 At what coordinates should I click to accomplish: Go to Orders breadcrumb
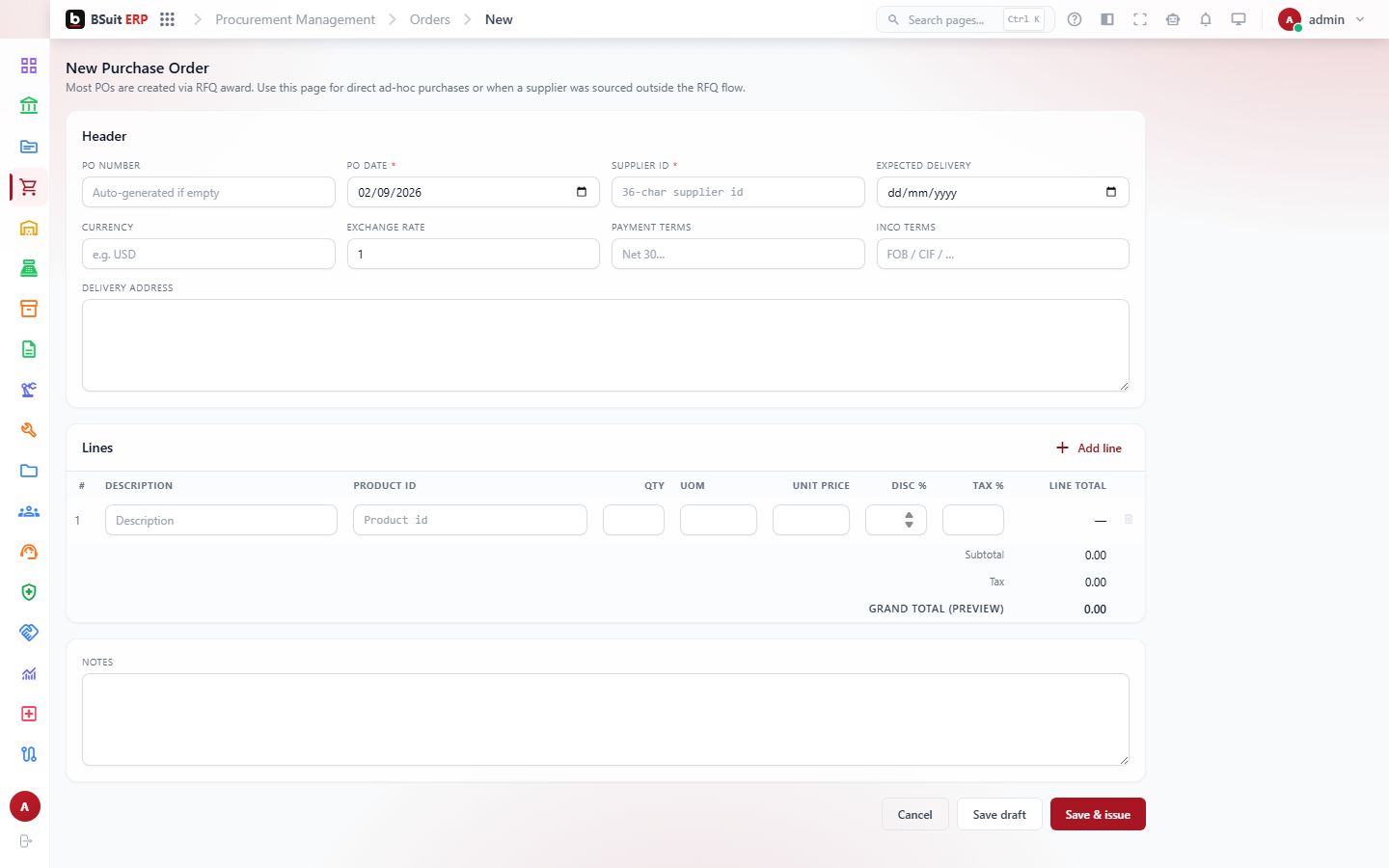[x=430, y=19]
